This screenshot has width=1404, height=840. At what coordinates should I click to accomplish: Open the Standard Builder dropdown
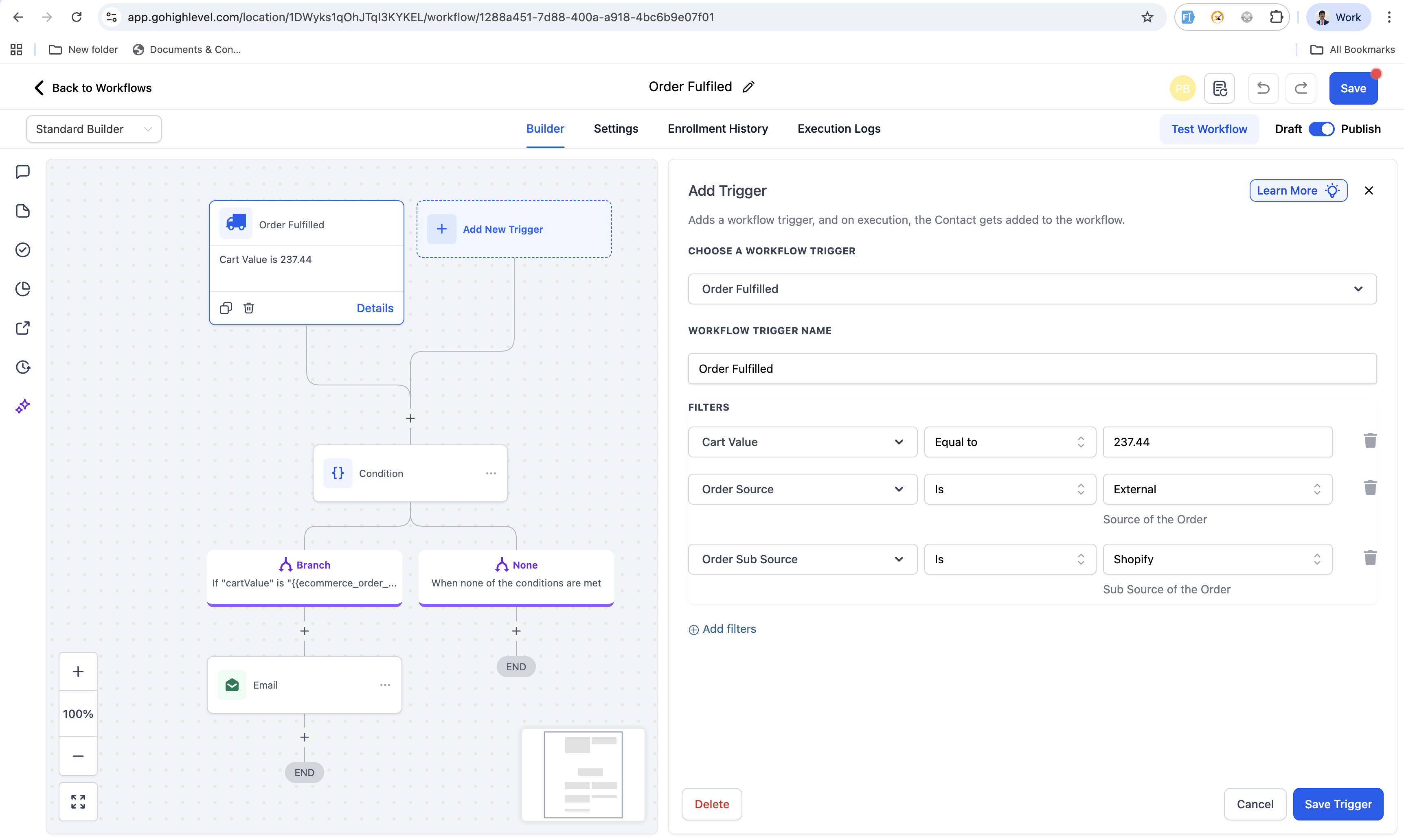pos(94,129)
